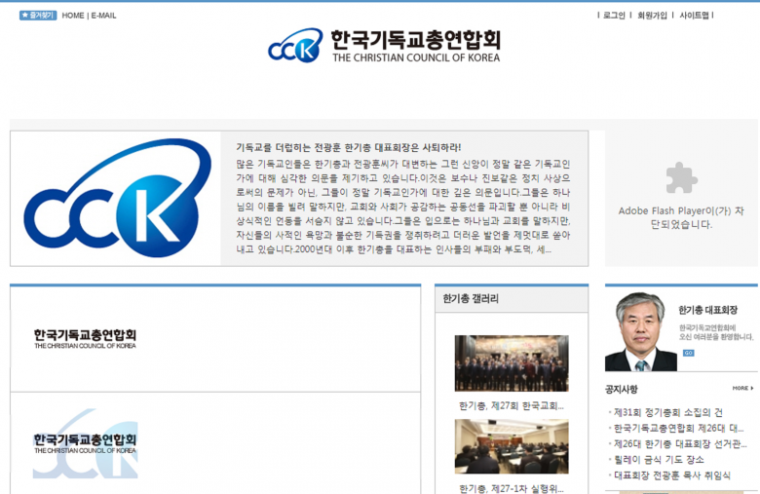Open the conference room gallery thumbnail
Screen dimensions: 760x494
click(511, 446)
